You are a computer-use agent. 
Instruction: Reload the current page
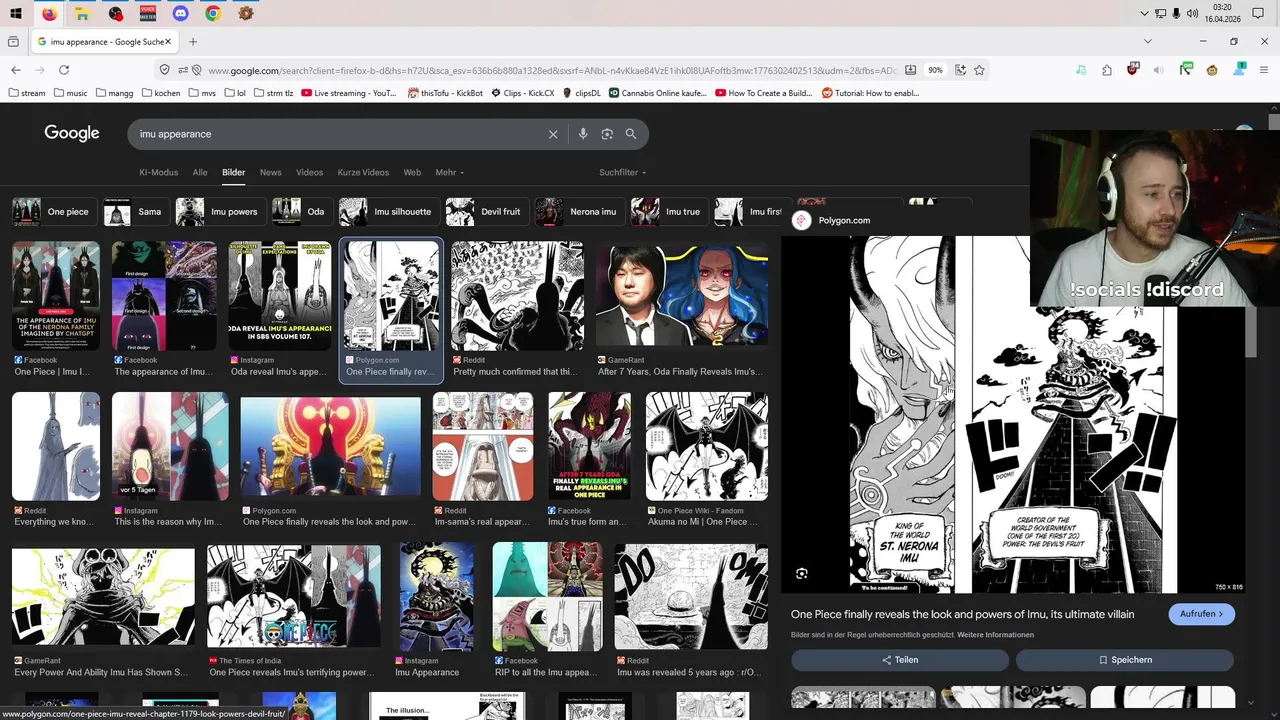64,70
